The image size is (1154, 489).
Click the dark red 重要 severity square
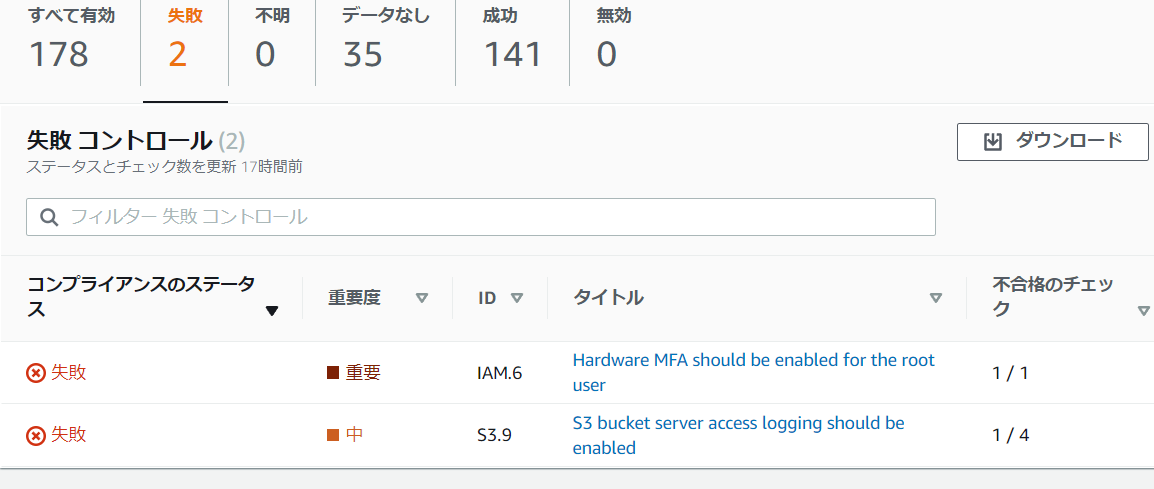[x=333, y=373]
